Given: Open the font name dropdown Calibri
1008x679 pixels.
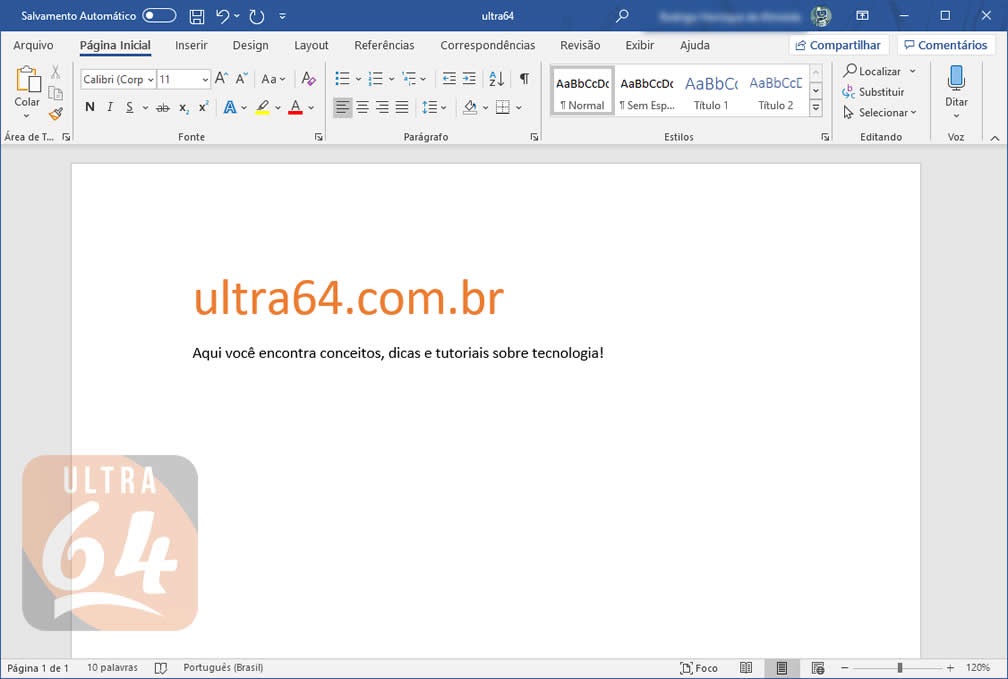Looking at the screenshot, I should click(118, 79).
